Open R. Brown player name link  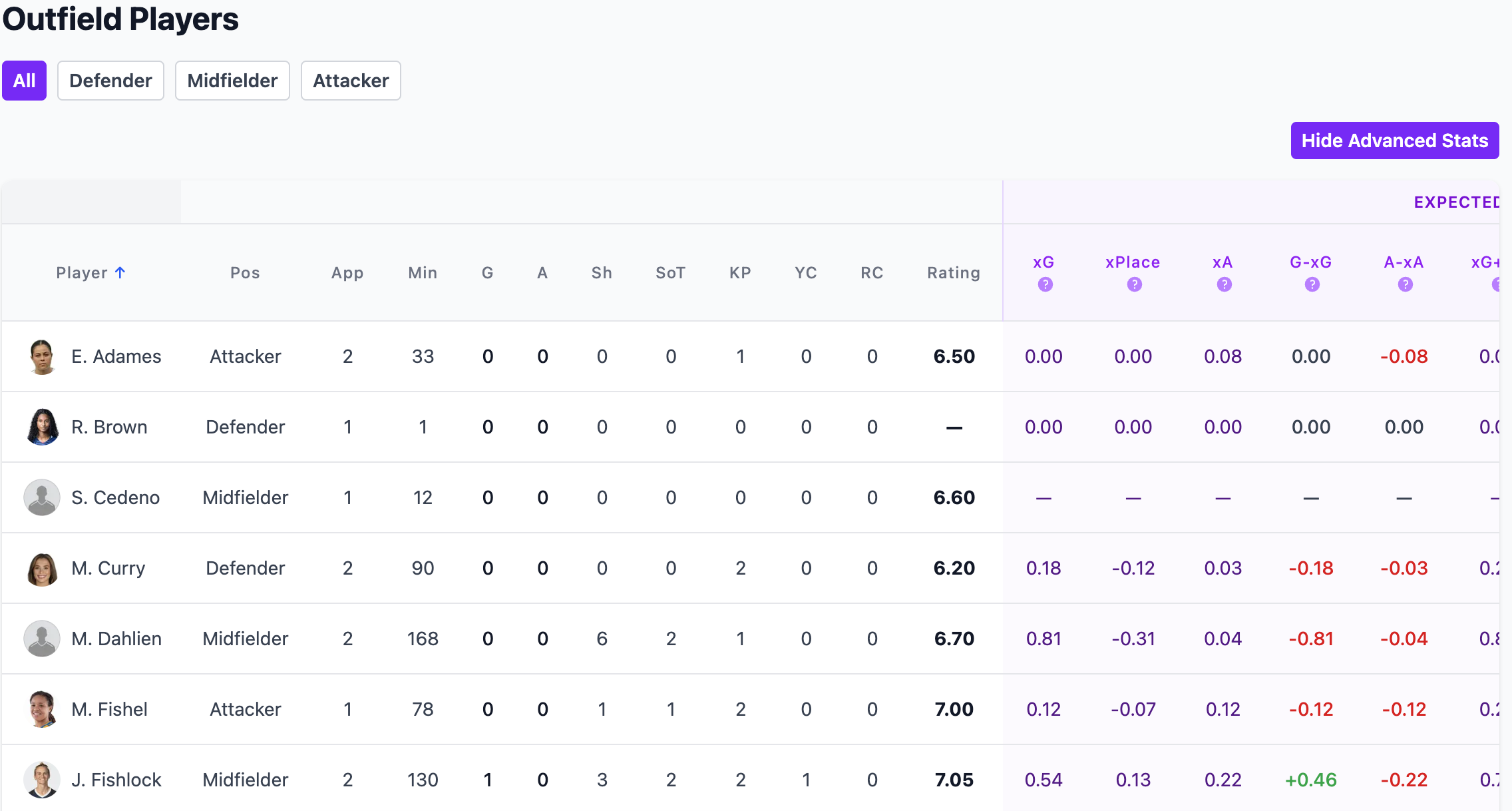click(109, 427)
